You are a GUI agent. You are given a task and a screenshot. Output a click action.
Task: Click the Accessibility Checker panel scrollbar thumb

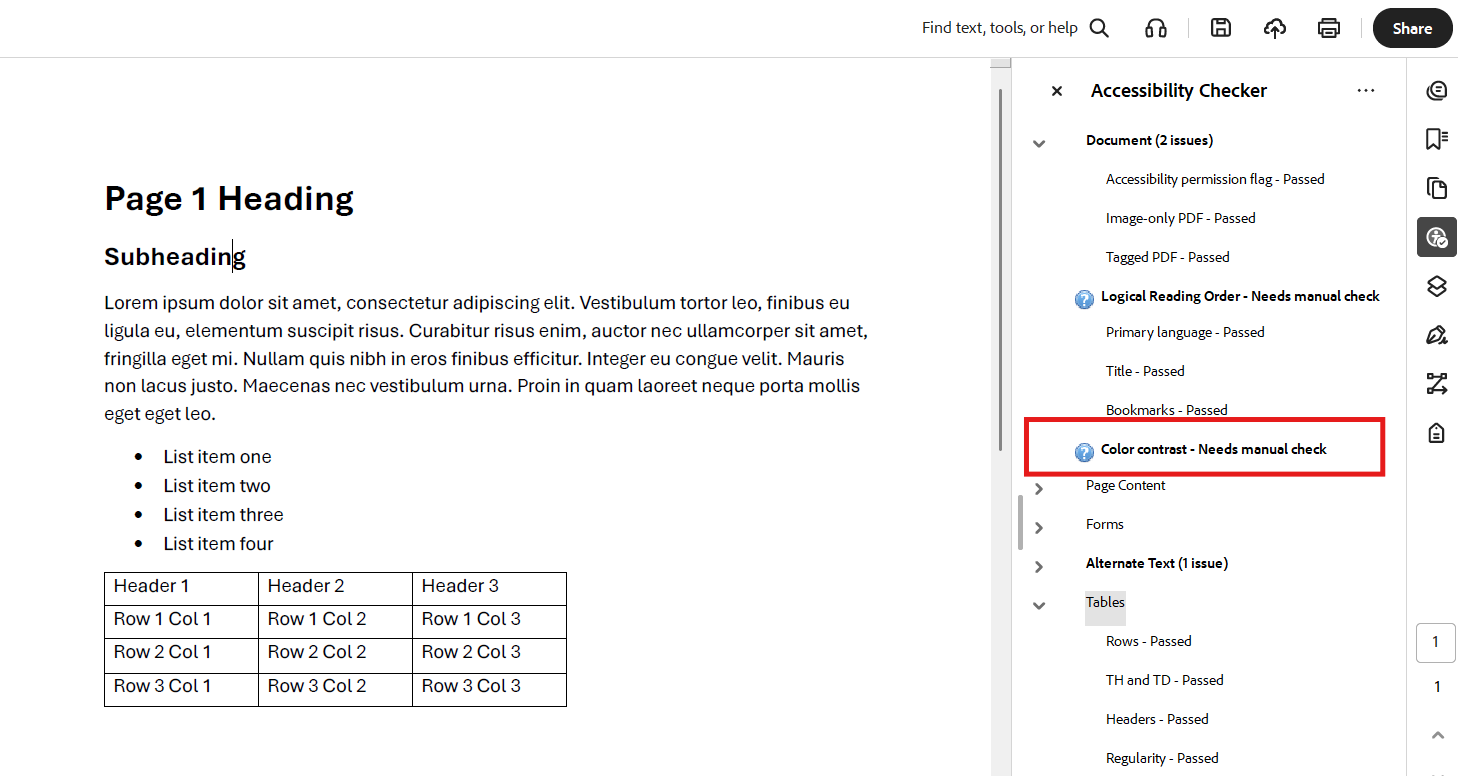point(1020,523)
